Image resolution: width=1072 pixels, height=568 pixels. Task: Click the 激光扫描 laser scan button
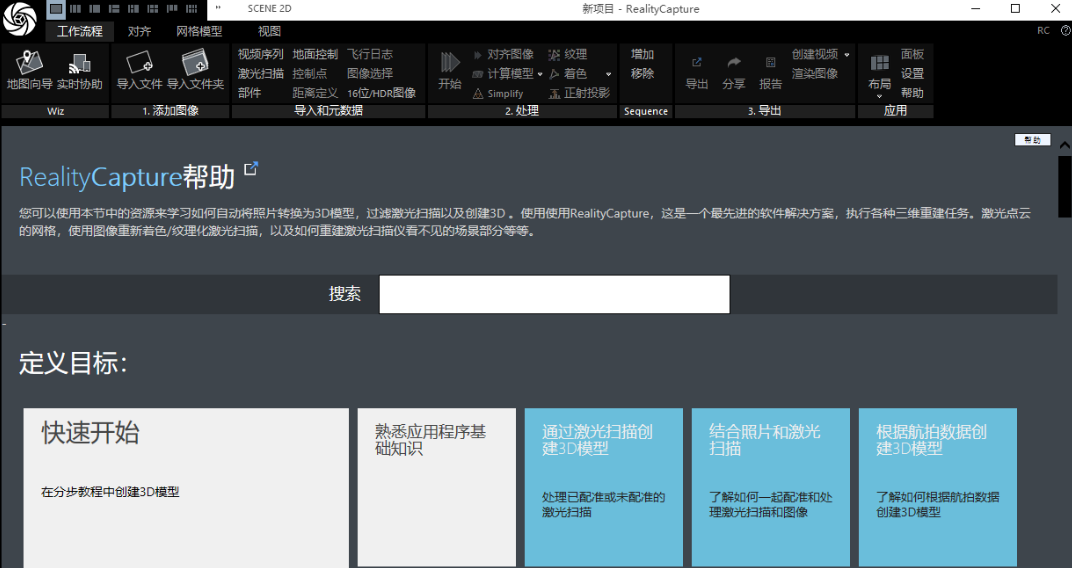[260, 73]
